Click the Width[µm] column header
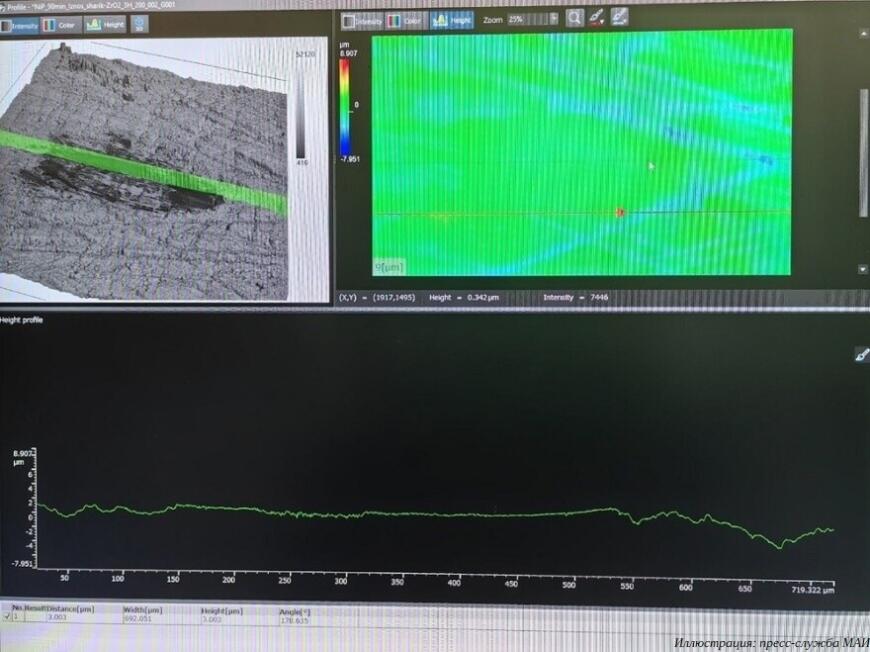 click(x=143, y=610)
